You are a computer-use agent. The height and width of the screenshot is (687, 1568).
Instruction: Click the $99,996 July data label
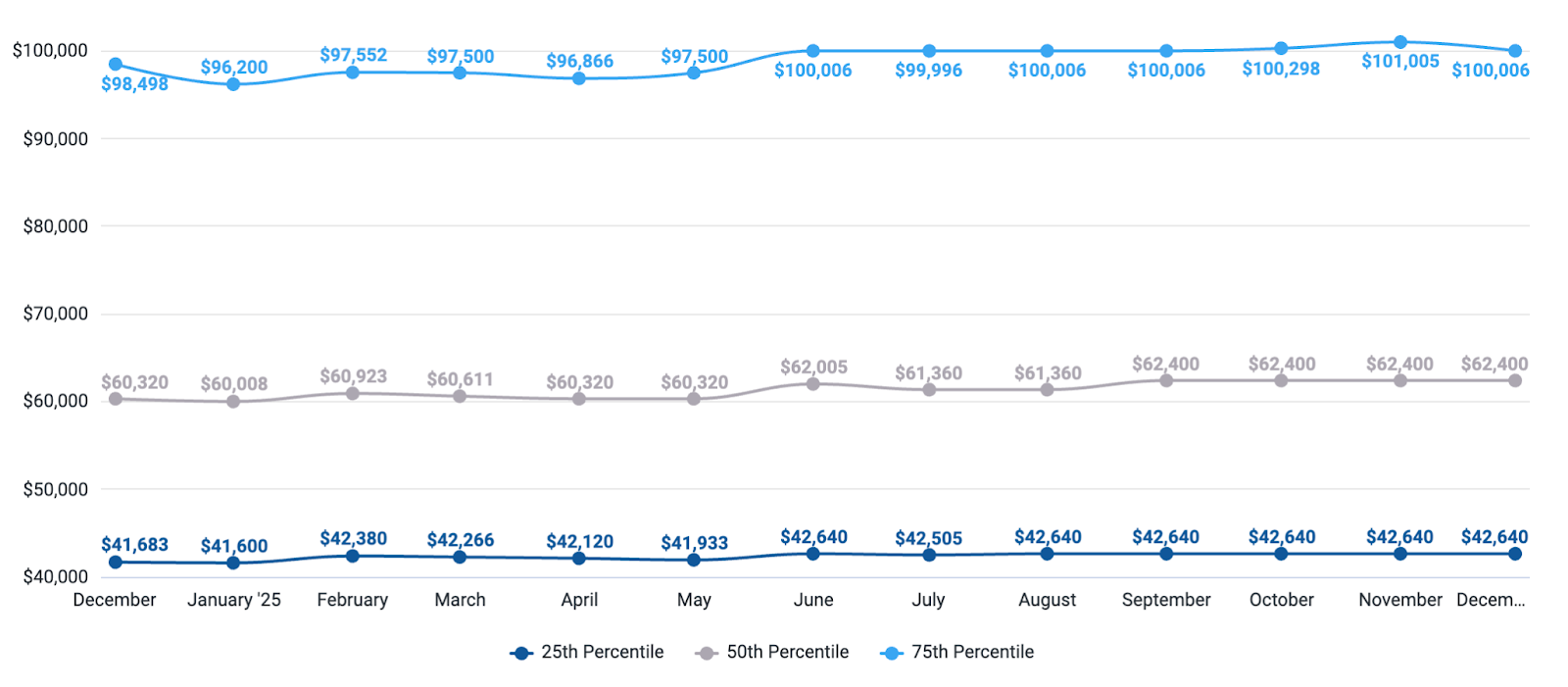click(928, 71)
